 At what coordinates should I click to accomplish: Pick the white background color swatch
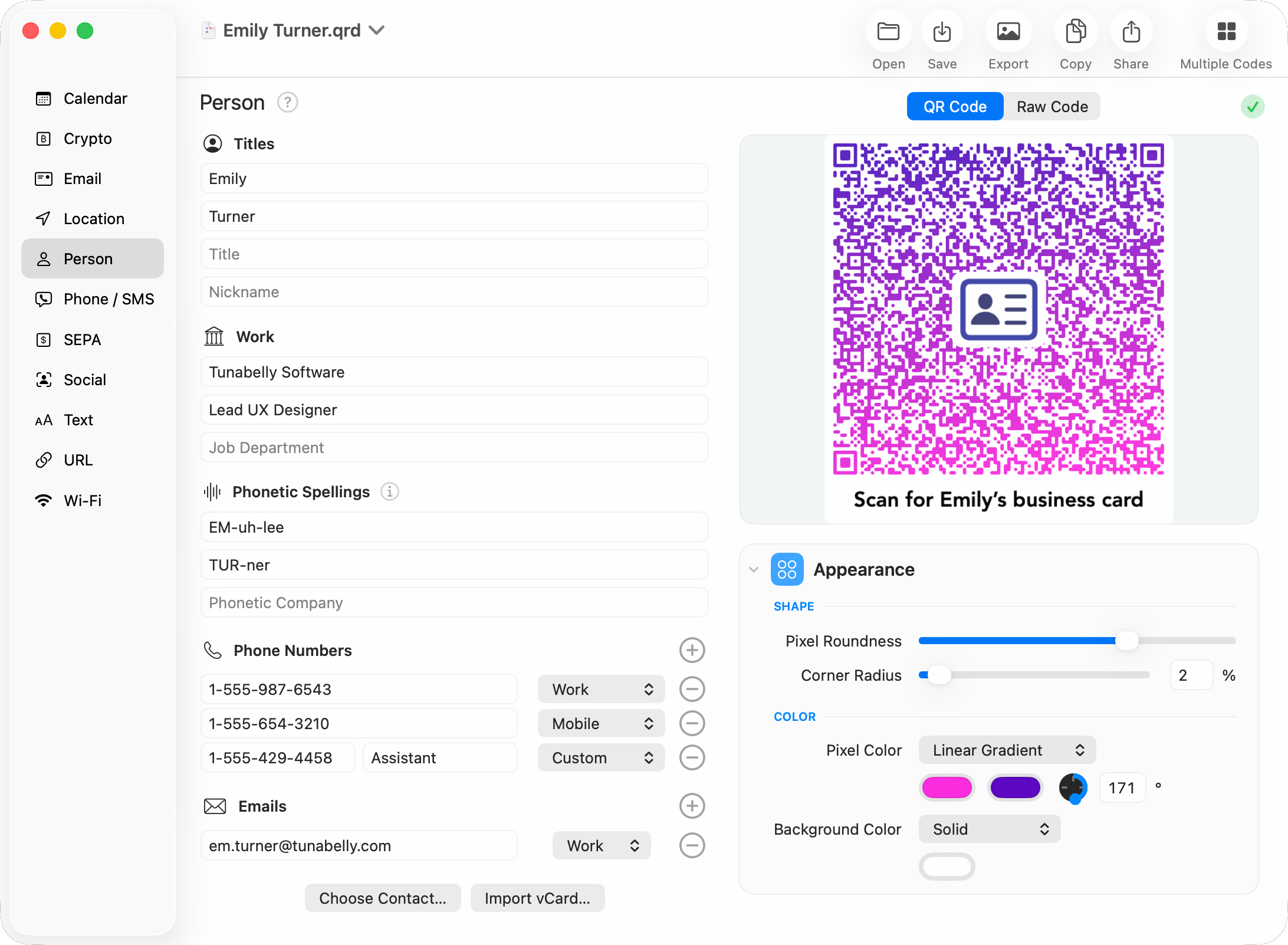tap(947, 867)
